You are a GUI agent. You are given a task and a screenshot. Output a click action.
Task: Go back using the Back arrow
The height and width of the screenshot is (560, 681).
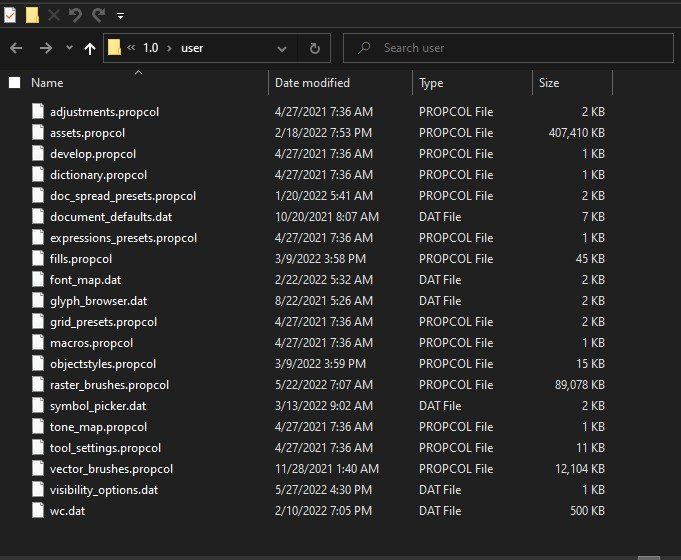(x=16, y=48)
